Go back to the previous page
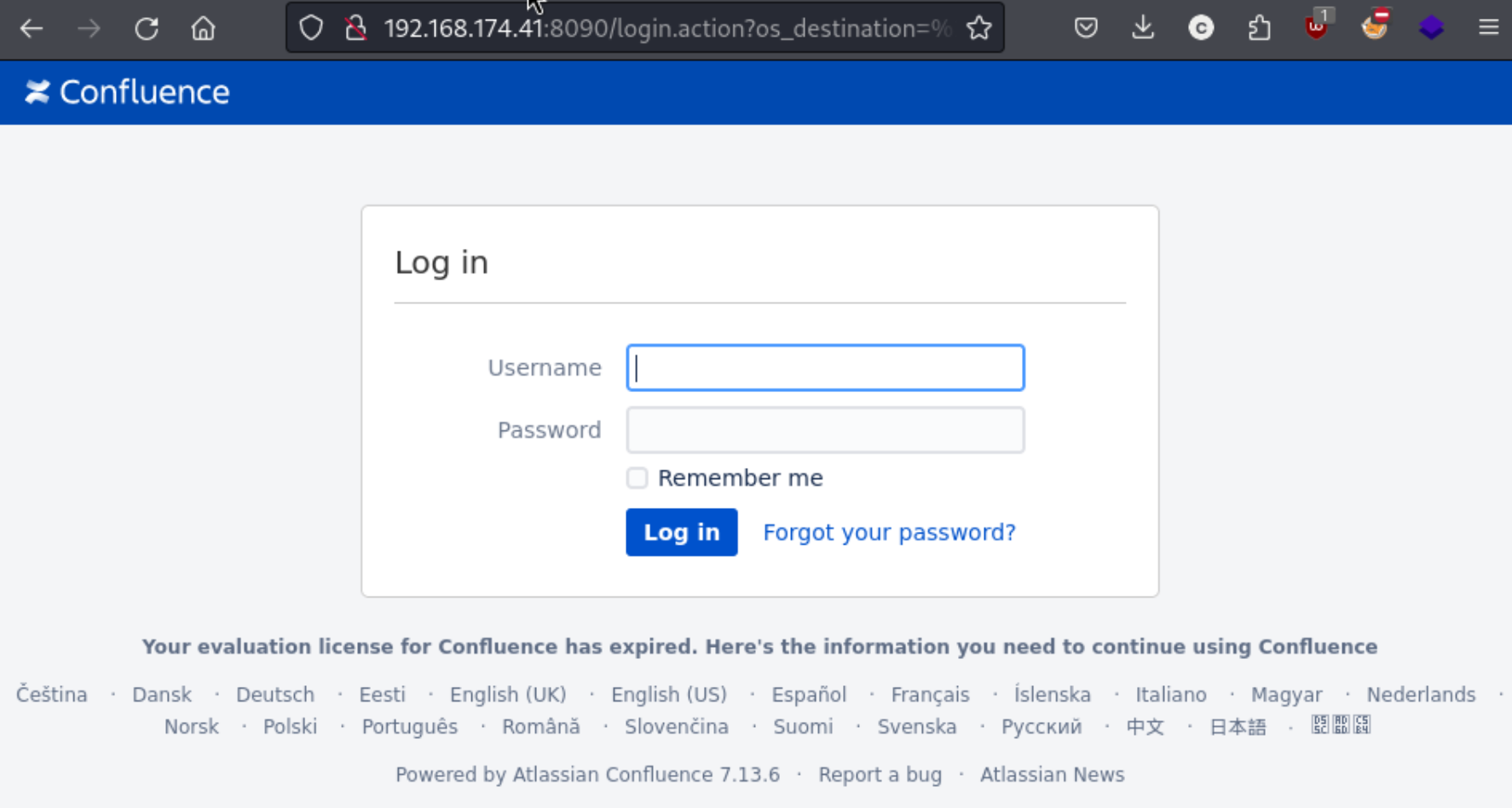Image resolution: width=1512 pixels, height=808 pixels. coord(32,28)
